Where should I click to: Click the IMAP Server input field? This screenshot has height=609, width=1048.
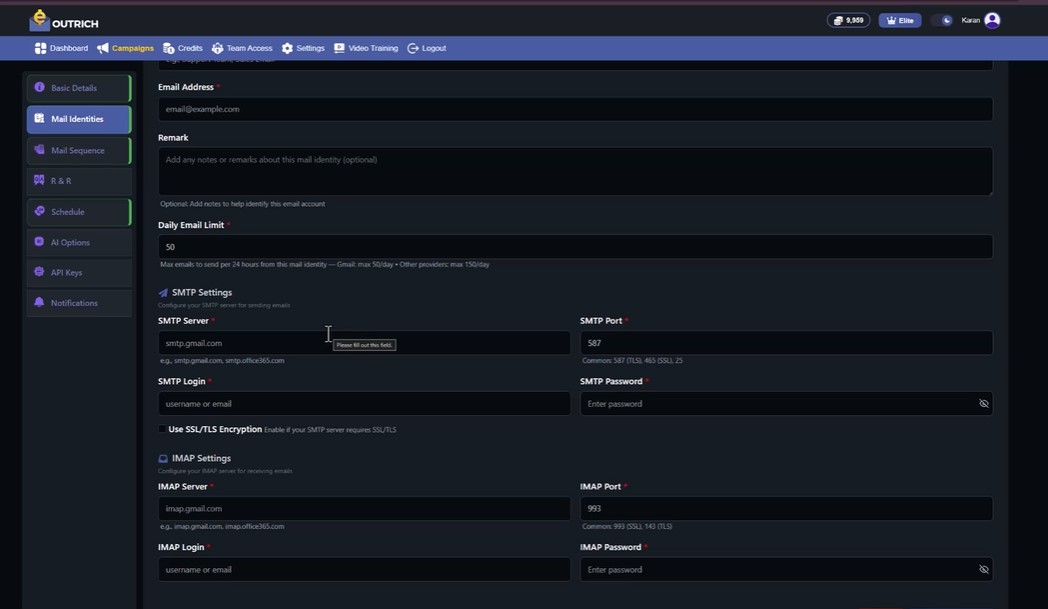tap(364, 509)
